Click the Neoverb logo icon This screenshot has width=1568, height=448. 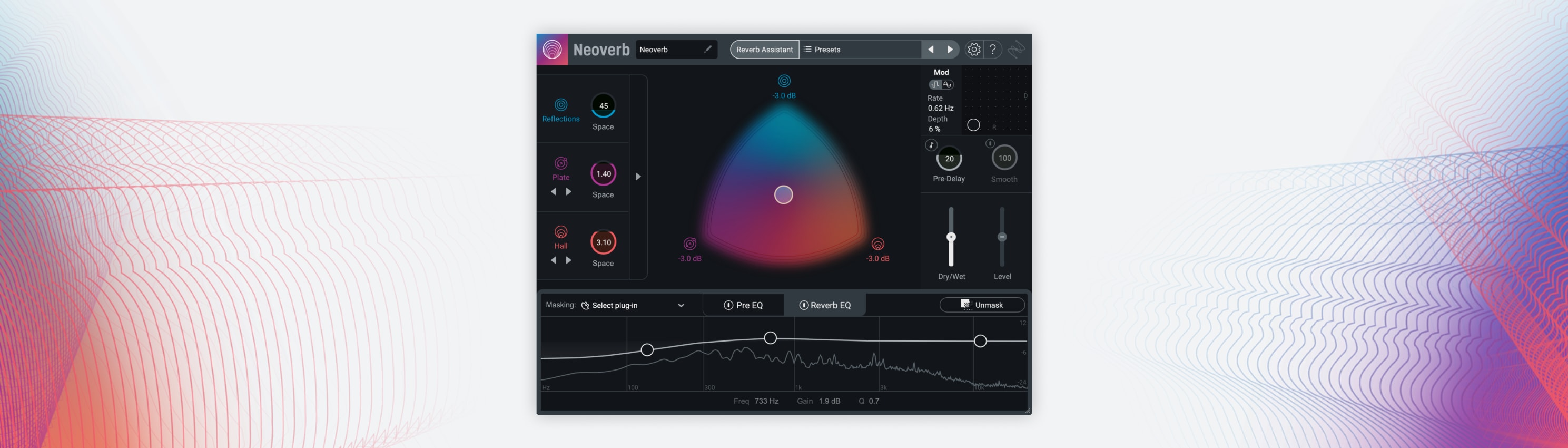552,50
